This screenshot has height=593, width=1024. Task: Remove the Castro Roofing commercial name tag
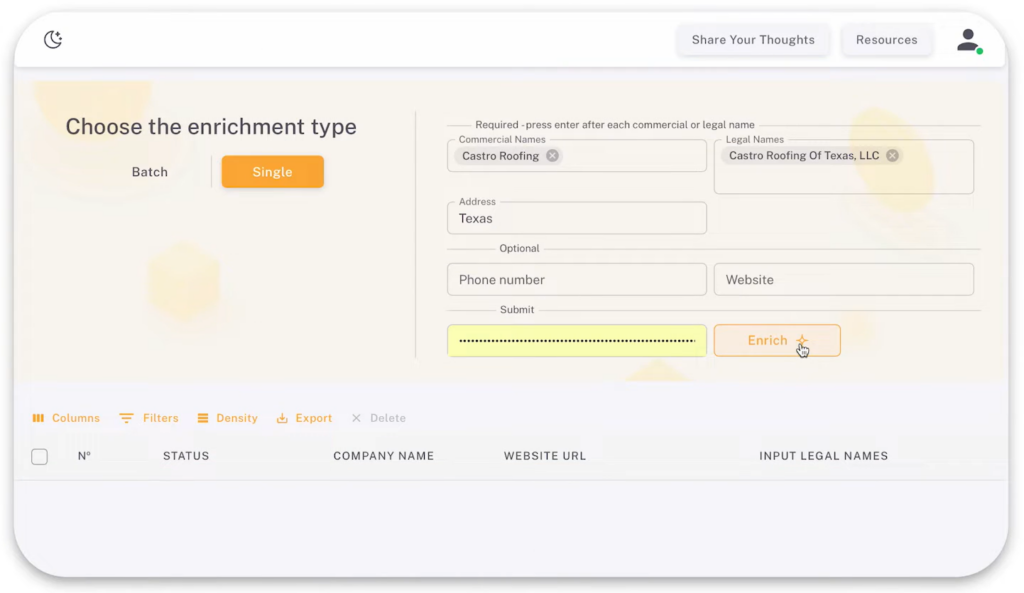pyautogui.click(x=552, y=156)
